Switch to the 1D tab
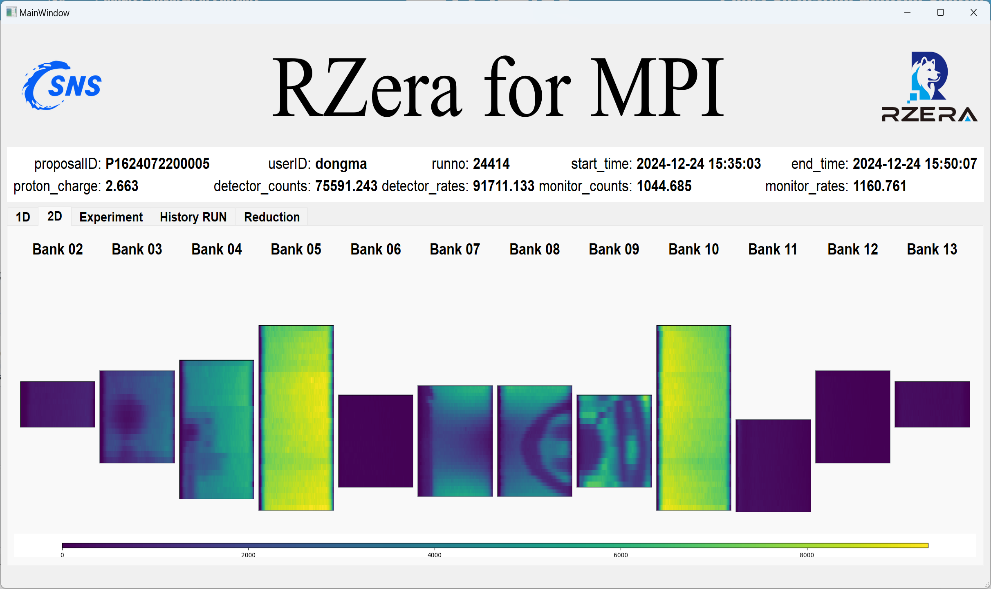This screenshot has width=991, height=589. 22,217
